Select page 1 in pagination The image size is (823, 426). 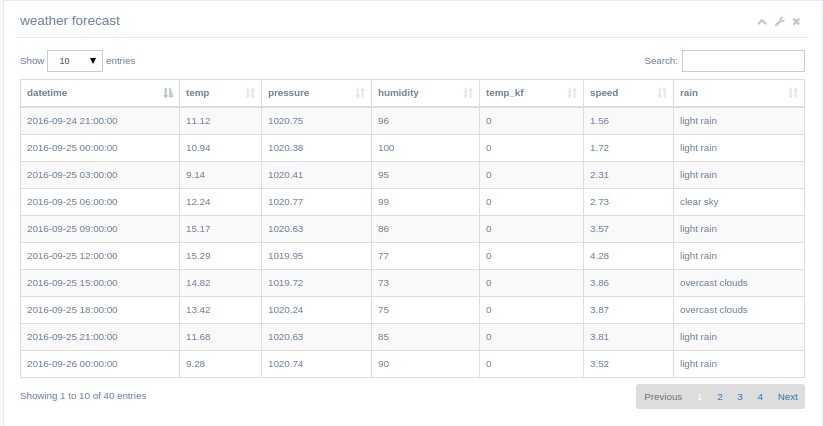pyautogui.click(x=700, y=397)
